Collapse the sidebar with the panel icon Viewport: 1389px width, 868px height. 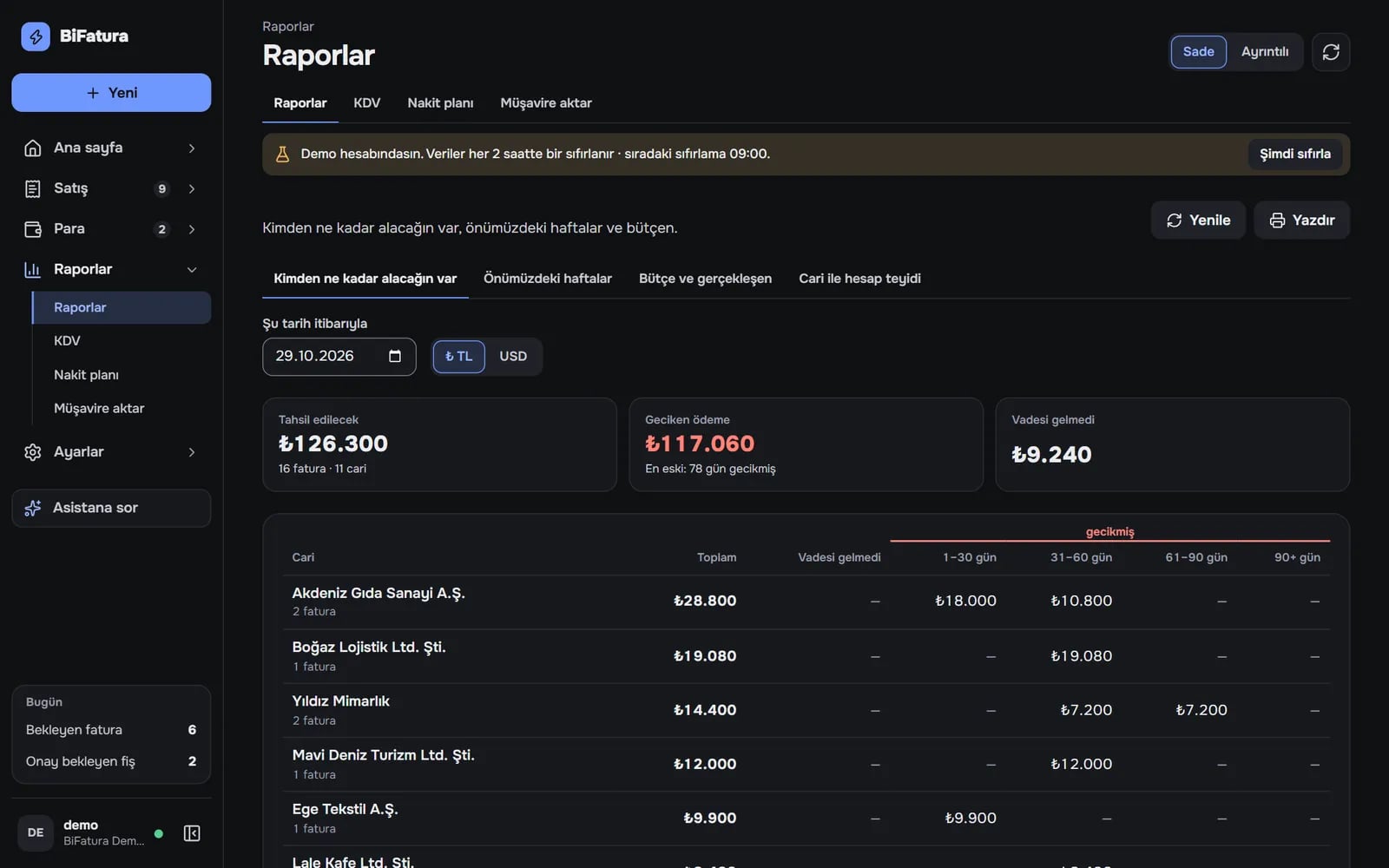tap(192, 833)
